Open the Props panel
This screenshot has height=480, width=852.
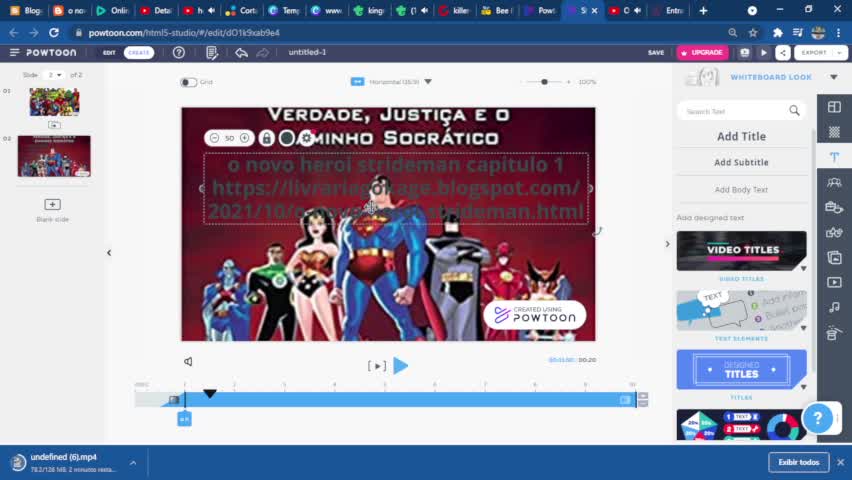[x=834, y=207]
